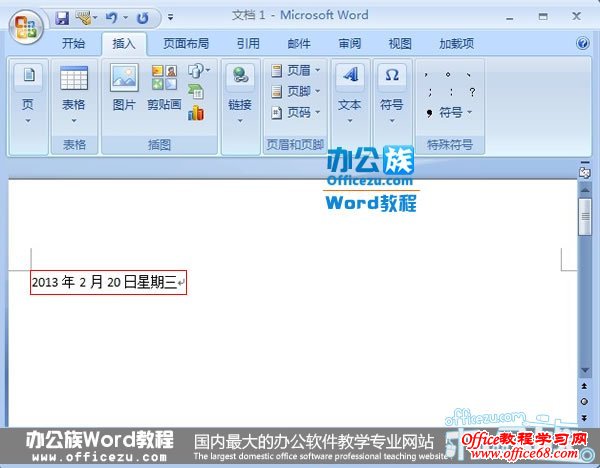Insert the enumeration comma 、 symbol

pos(469,75)
